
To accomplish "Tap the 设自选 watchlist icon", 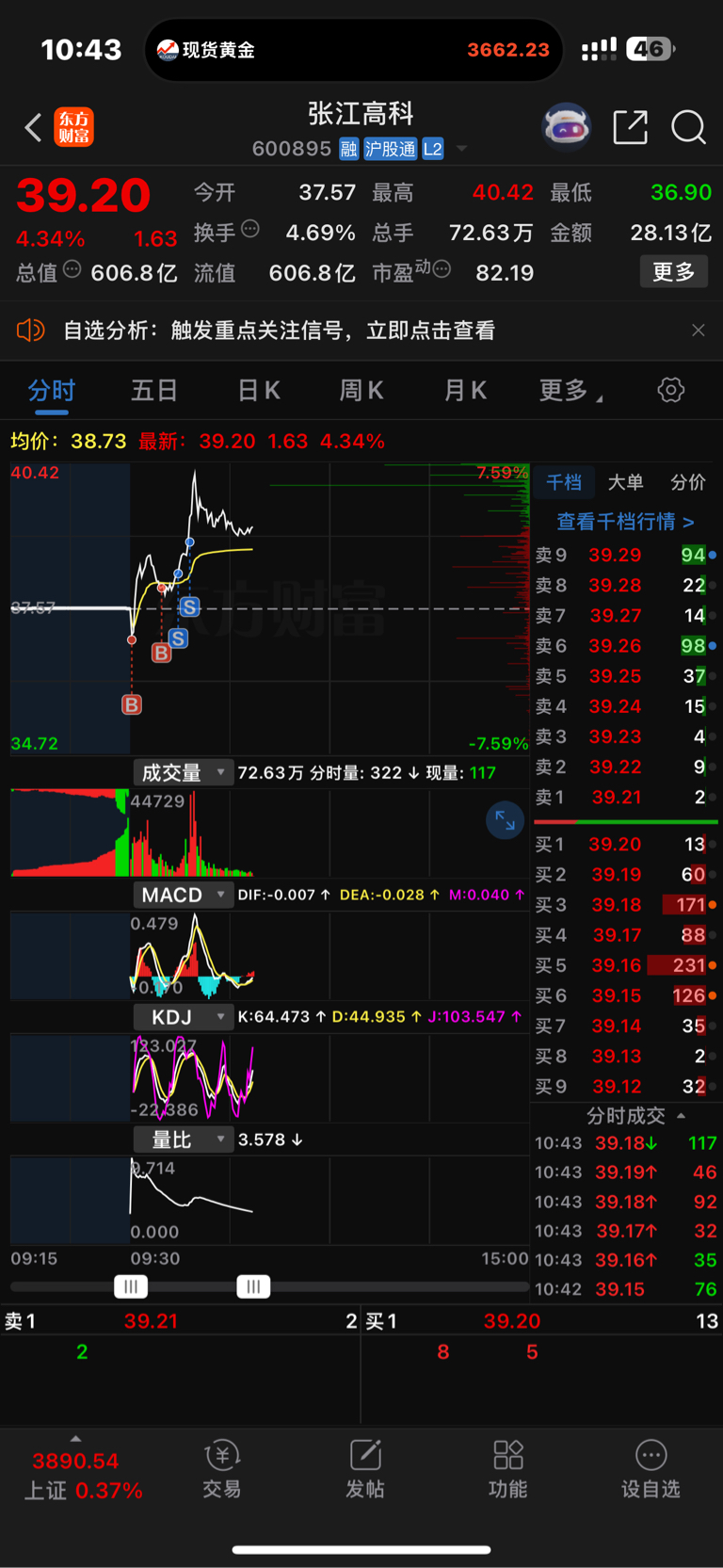I will (x=651, y=1469).
